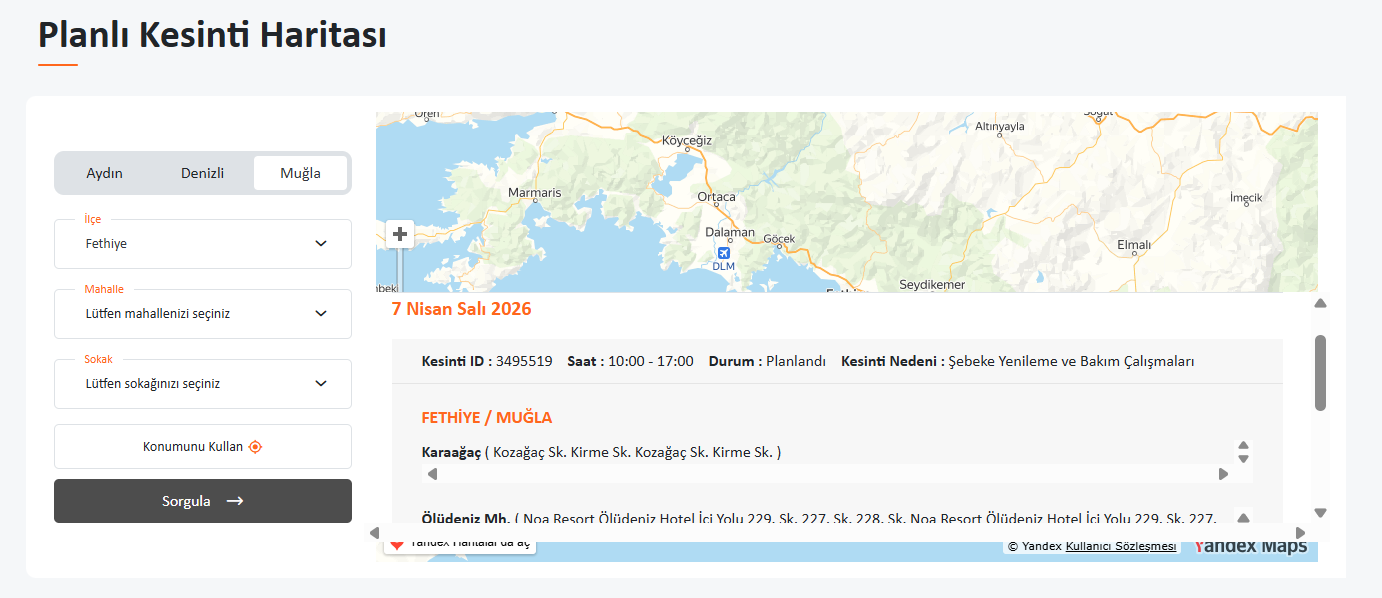
Task: Click Altınyayla label on the map
Action: [1000, 126]
